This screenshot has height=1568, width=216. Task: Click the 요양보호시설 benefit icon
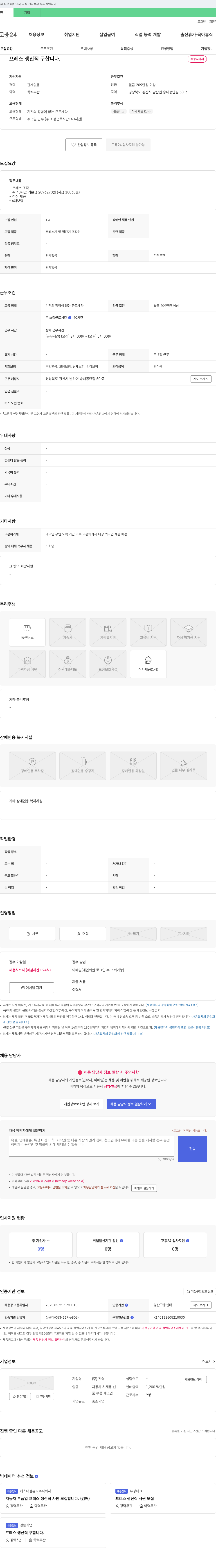click(x=108, y=664)
